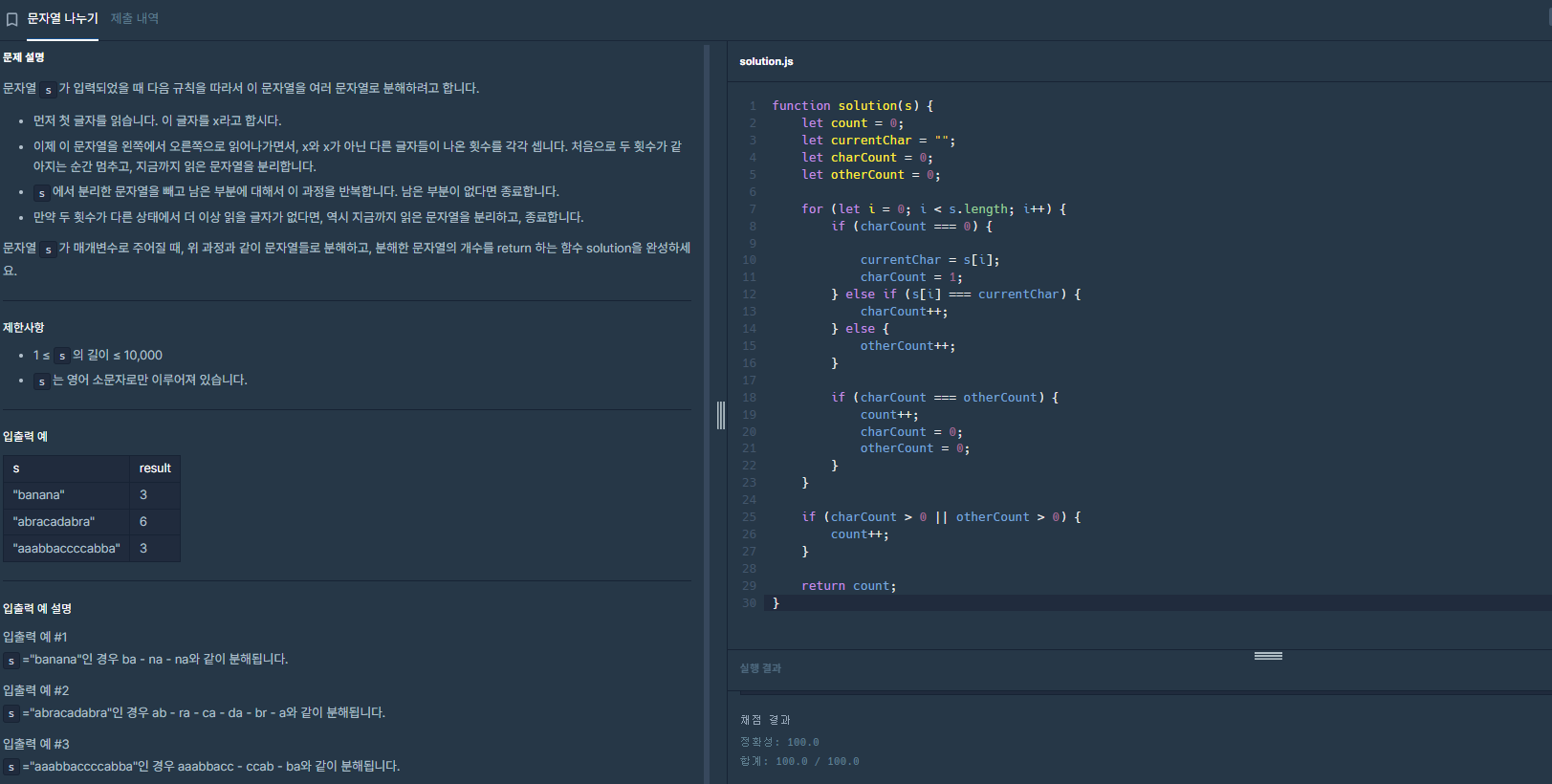Screen dimensions: 1552x784
Task: Click the 실행 결과 panel header
Action: coord(760,668)
